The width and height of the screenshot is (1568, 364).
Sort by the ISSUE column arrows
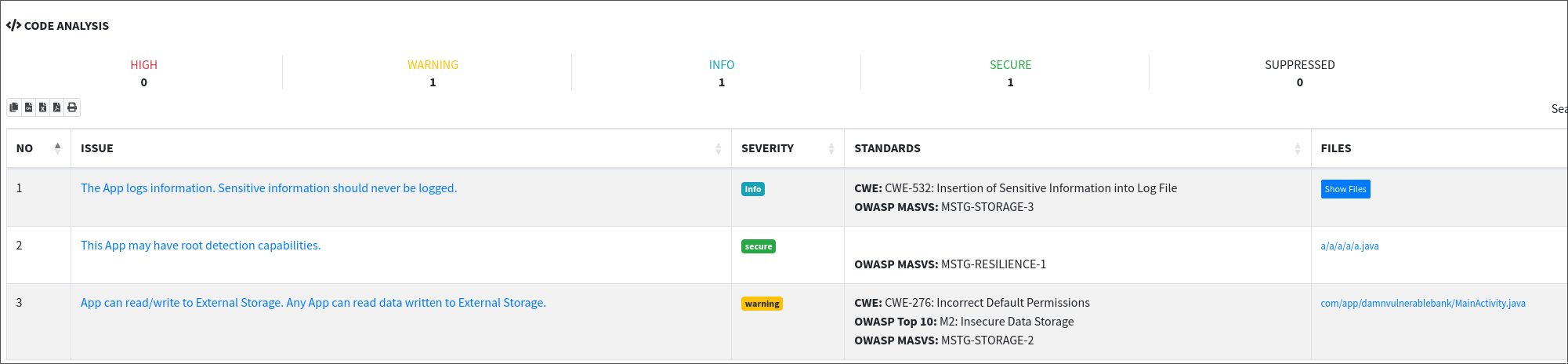pos(718,148)
